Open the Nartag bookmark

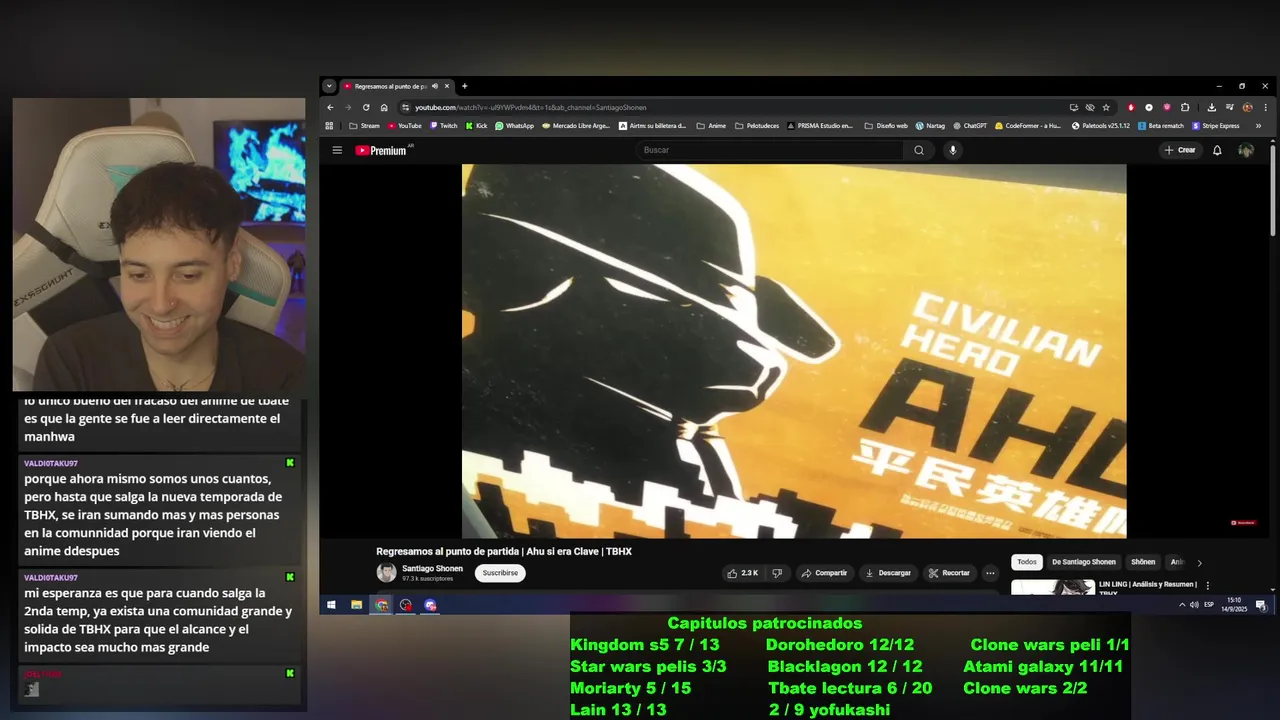pyautogui.click(x=930, y=126)
